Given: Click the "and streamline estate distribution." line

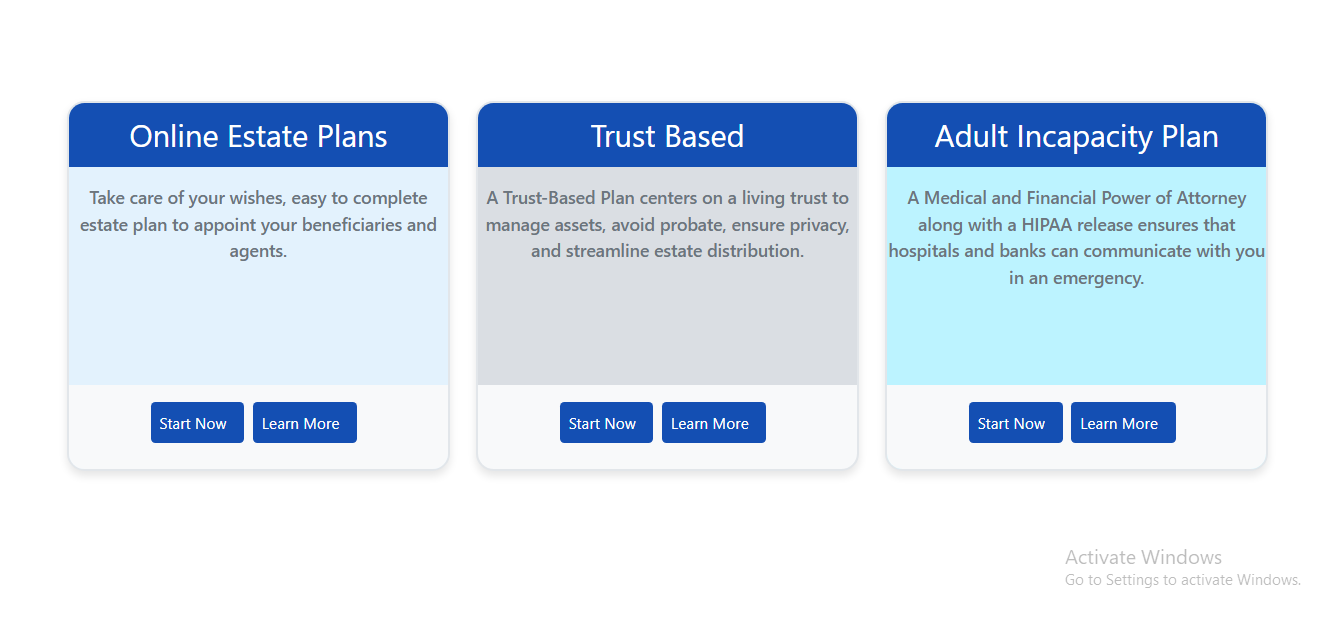Looking at the screenshot, I should 667,251.
